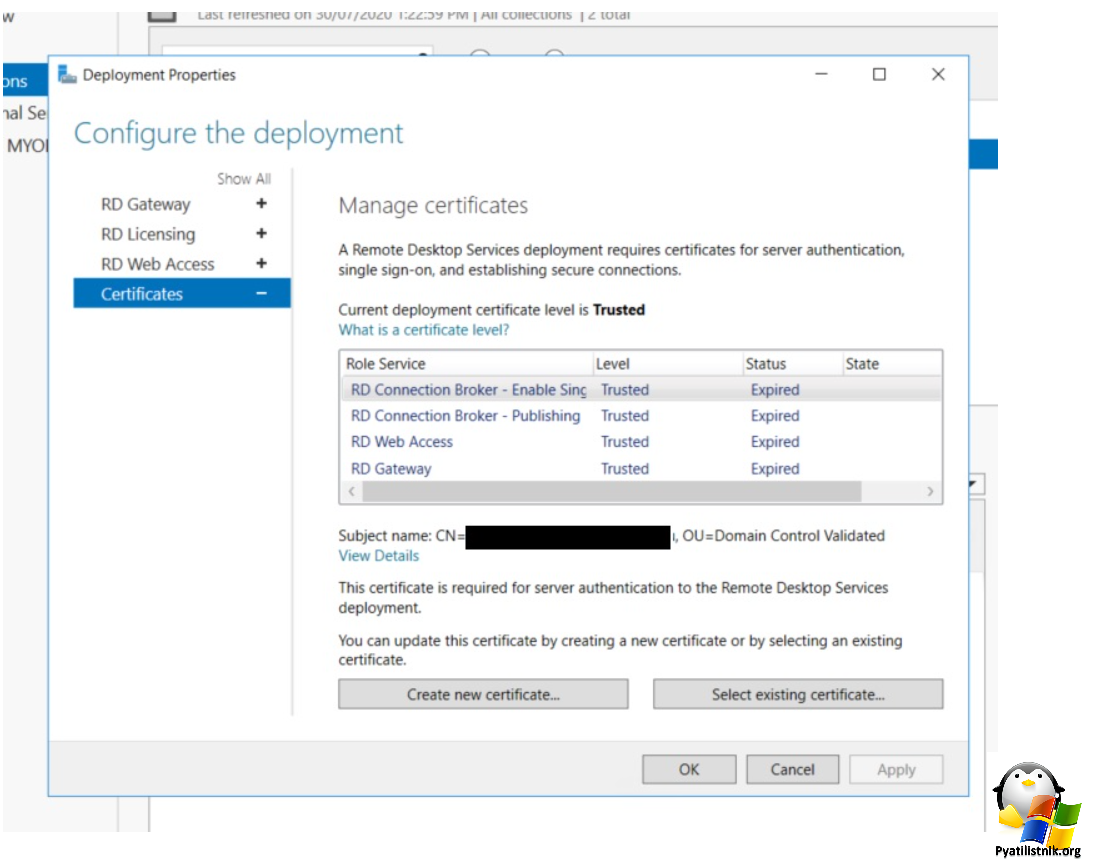Open RD Gateway settings in left pane
1095x860 pixels.
pos(145,204)
